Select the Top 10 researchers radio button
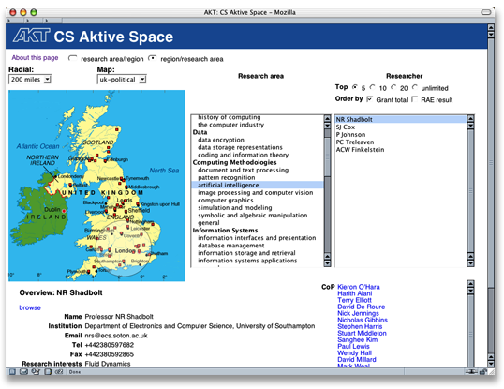Screen dimensions: 504x389 pos(372,88)
